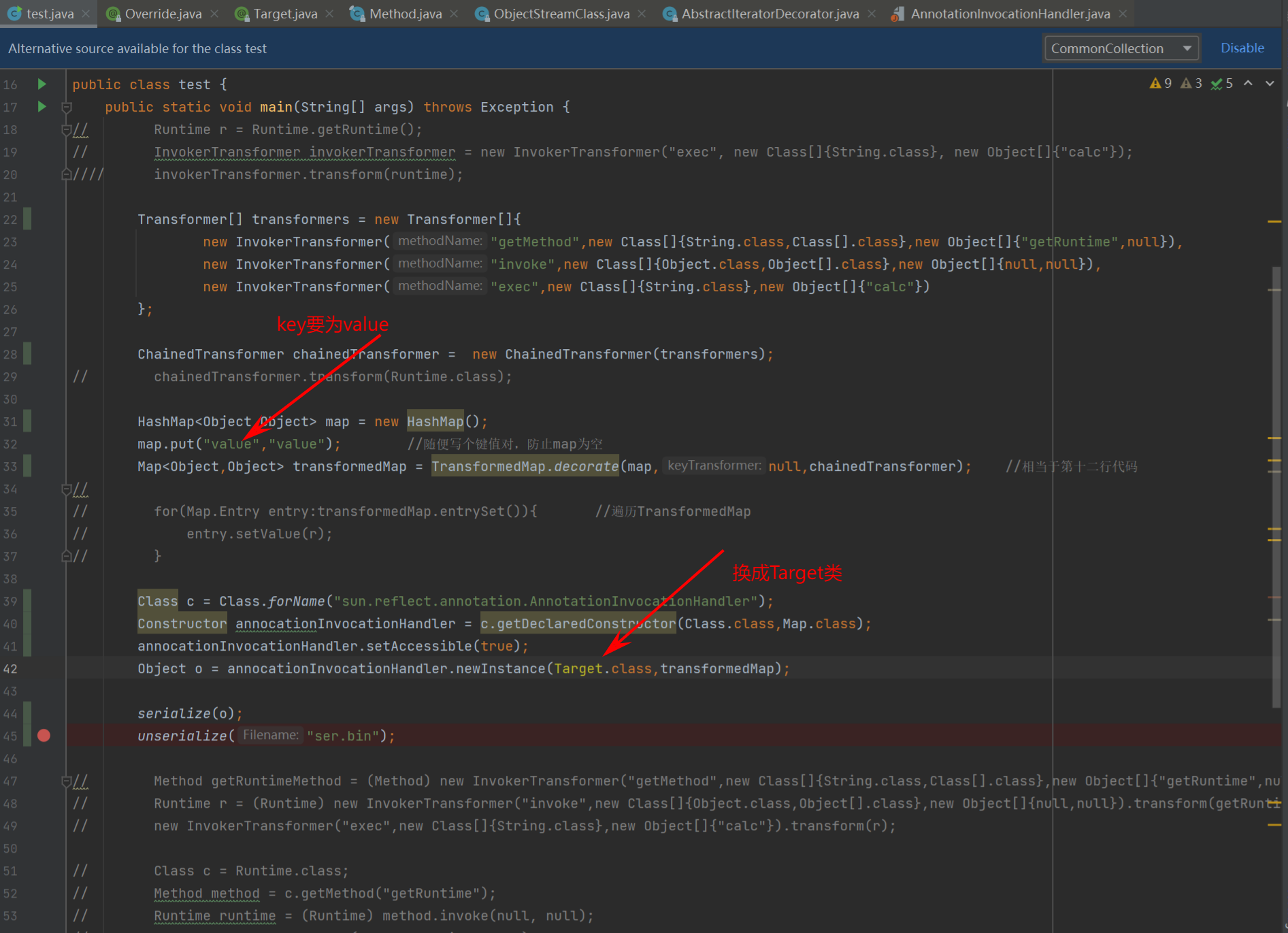This screenshot has height=933, width=1288.
Task: Click Target.class argument on line 42
Action: coord(603,669)
